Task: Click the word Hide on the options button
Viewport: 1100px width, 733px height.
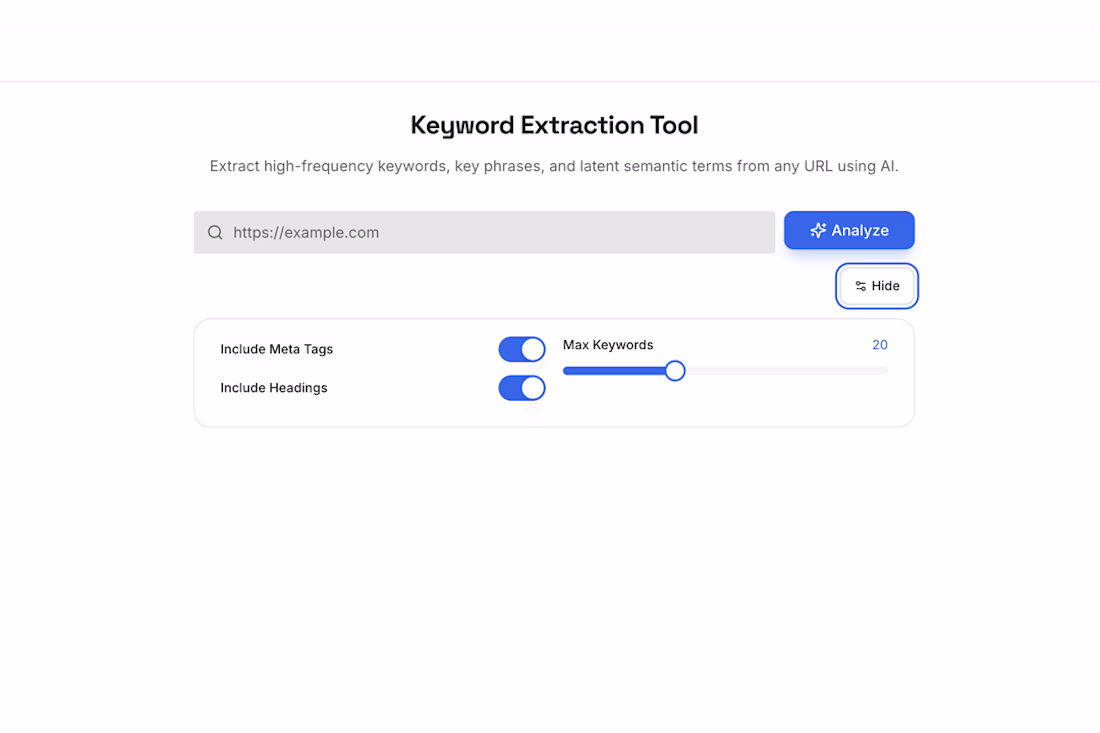Action: click(x=885, y=286)
